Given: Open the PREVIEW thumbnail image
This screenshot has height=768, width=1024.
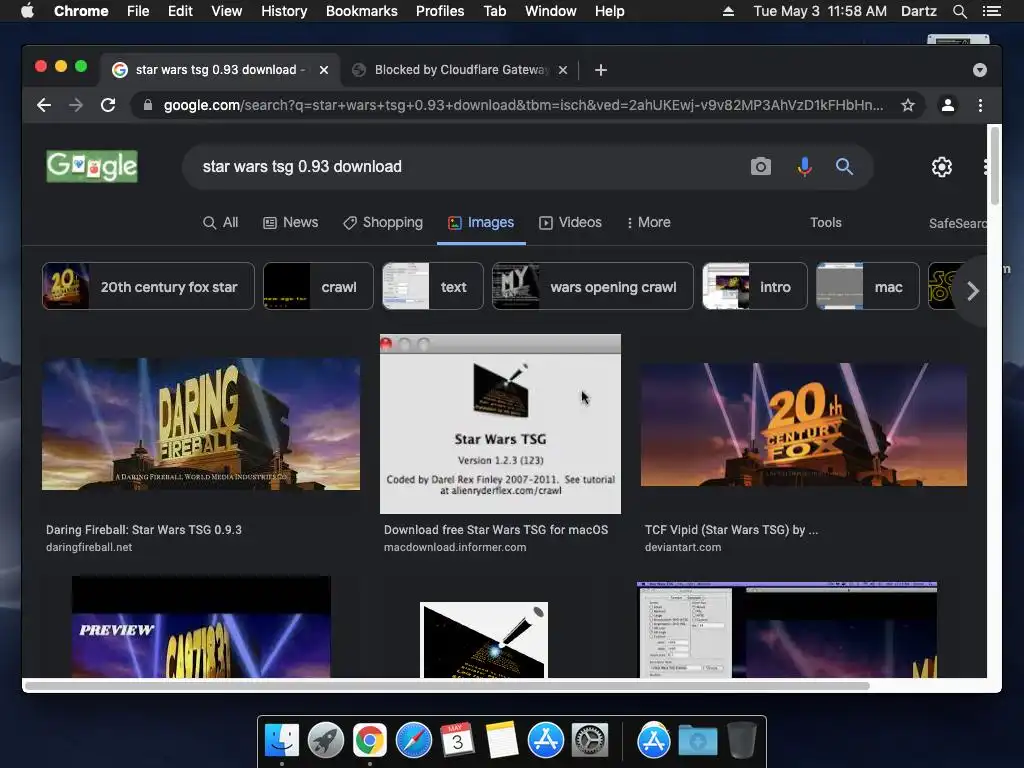Looking at the screenshot, I should (x=201, y=627).
